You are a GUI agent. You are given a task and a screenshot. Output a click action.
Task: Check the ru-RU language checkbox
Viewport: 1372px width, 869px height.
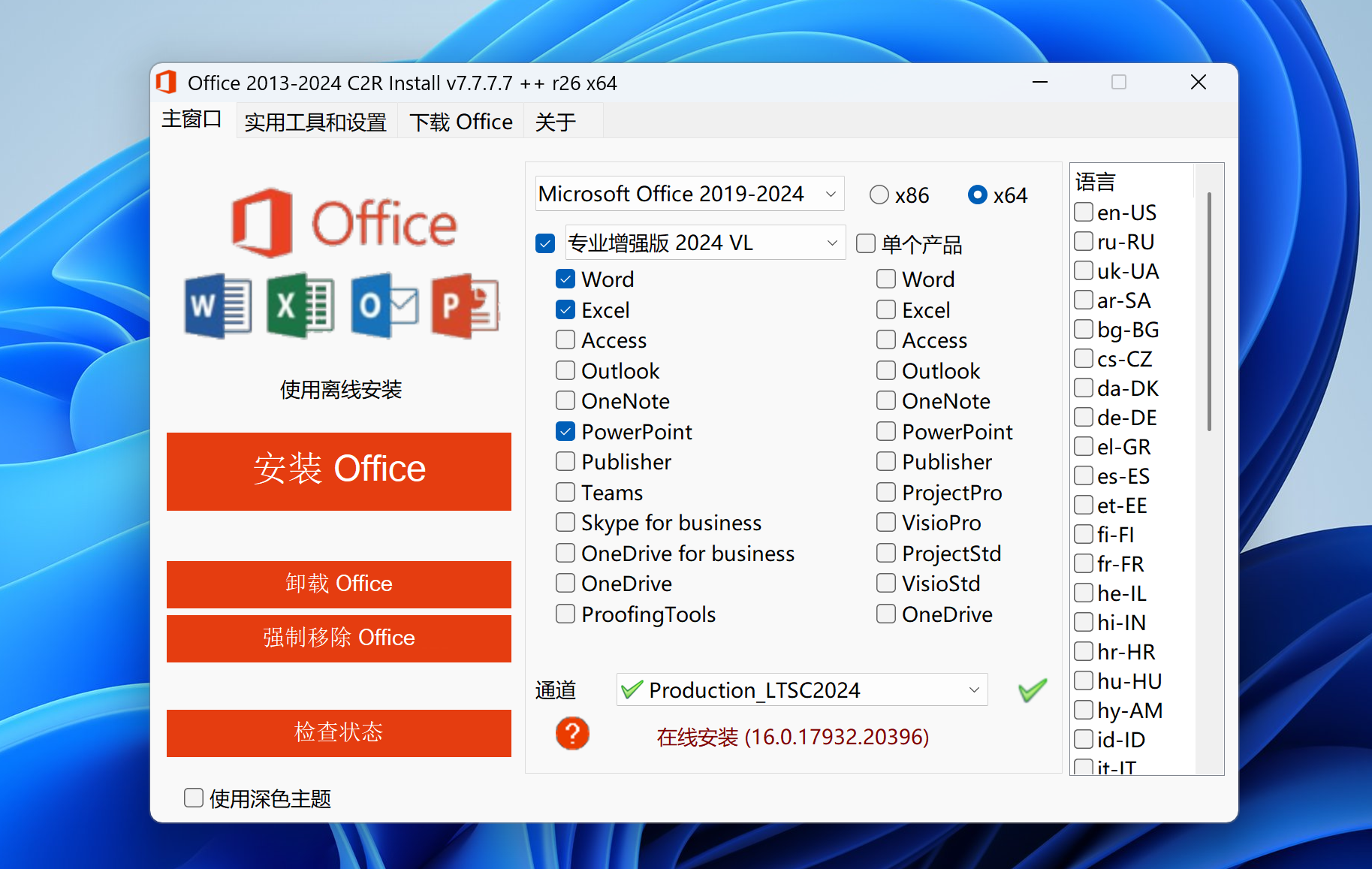[1084, 241]
